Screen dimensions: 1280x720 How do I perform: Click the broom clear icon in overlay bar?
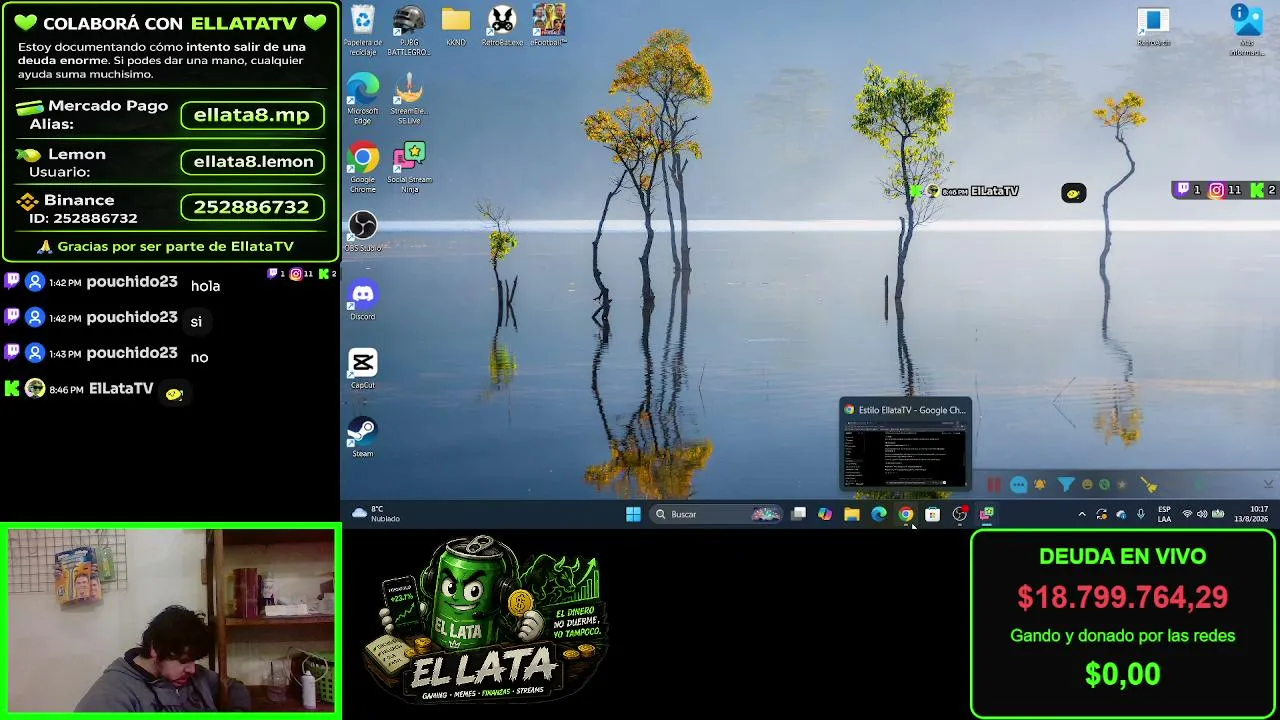1149,485
